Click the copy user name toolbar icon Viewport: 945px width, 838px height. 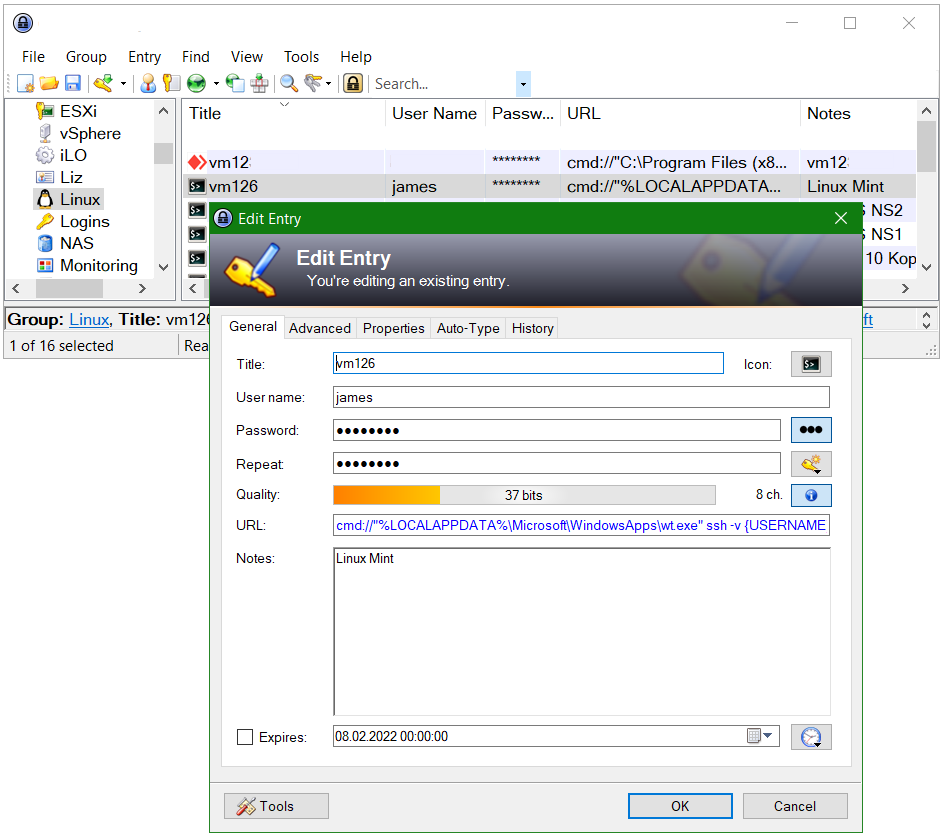148,83
